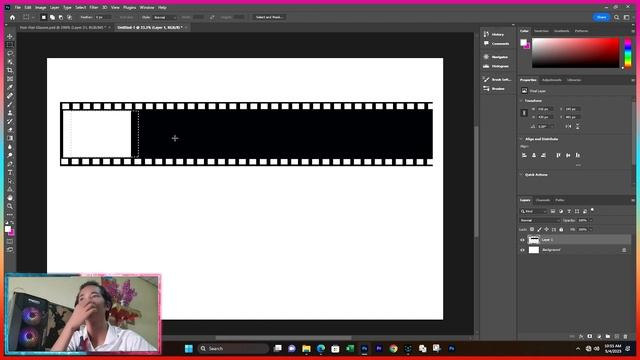This screenshot has width=640, height=360.
Task: Select the Eraser tool
Action: pos(10,130)
